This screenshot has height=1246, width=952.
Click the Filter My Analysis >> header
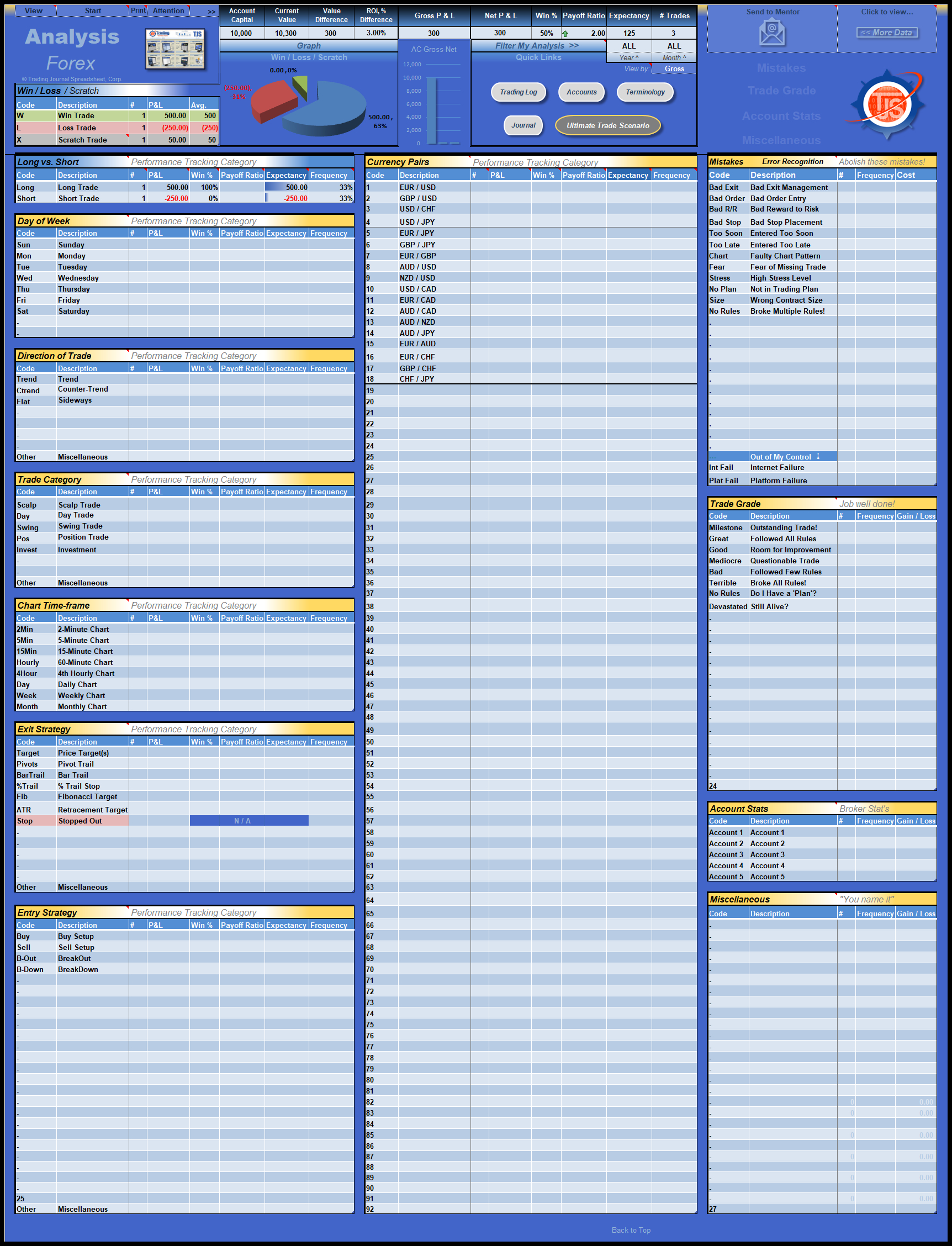(x=537, y=45)
